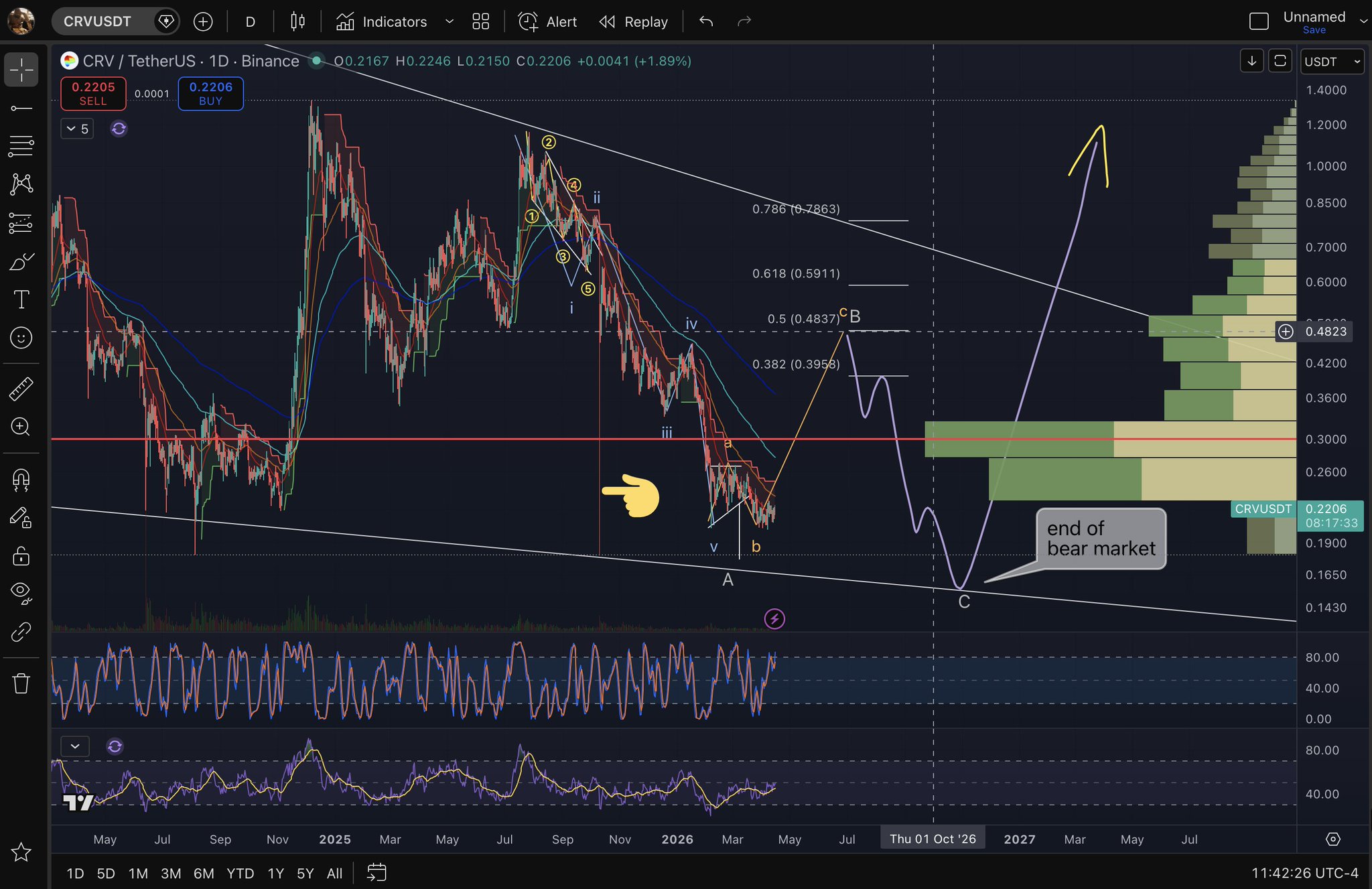Select the Trend Line drawing tool
The width and height of the screenshot is (1372, 889).
click(21, 109)
